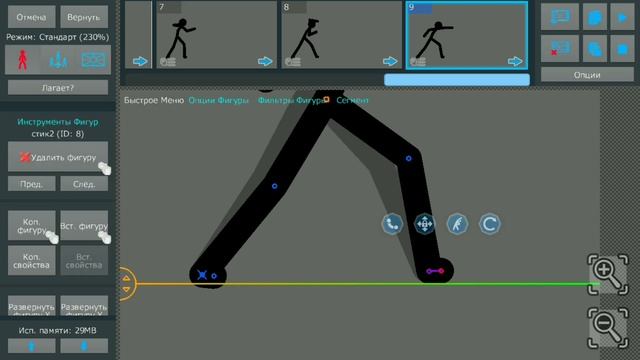Open frame 8 timing settings icon

pos(293,62)
